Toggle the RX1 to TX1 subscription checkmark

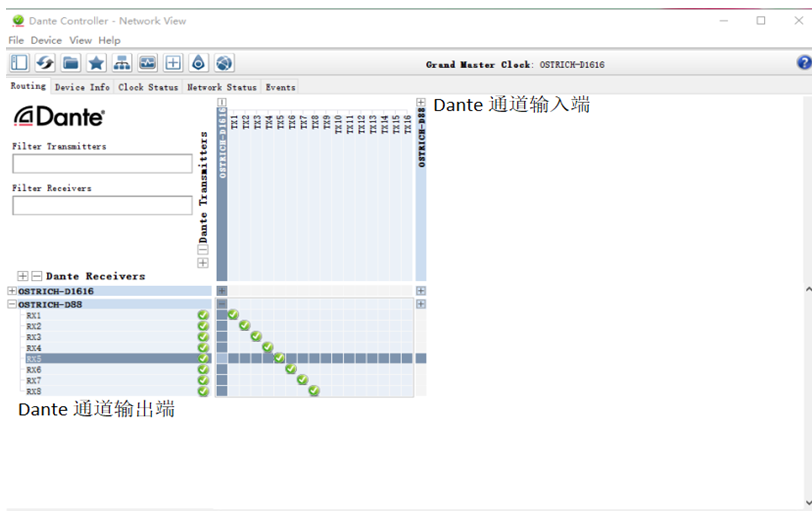(x=233, y=314)
